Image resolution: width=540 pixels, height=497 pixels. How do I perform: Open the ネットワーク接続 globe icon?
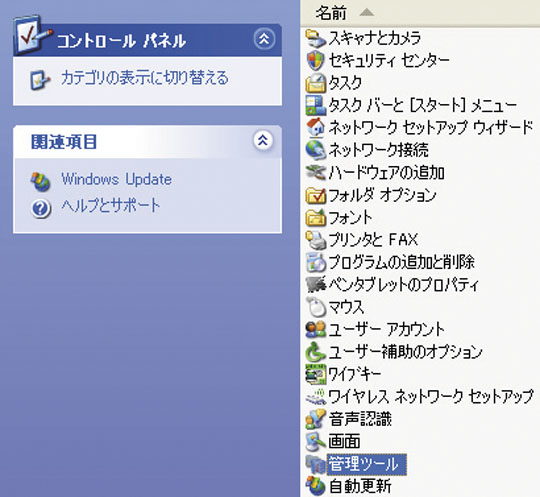tap(315, 150)
